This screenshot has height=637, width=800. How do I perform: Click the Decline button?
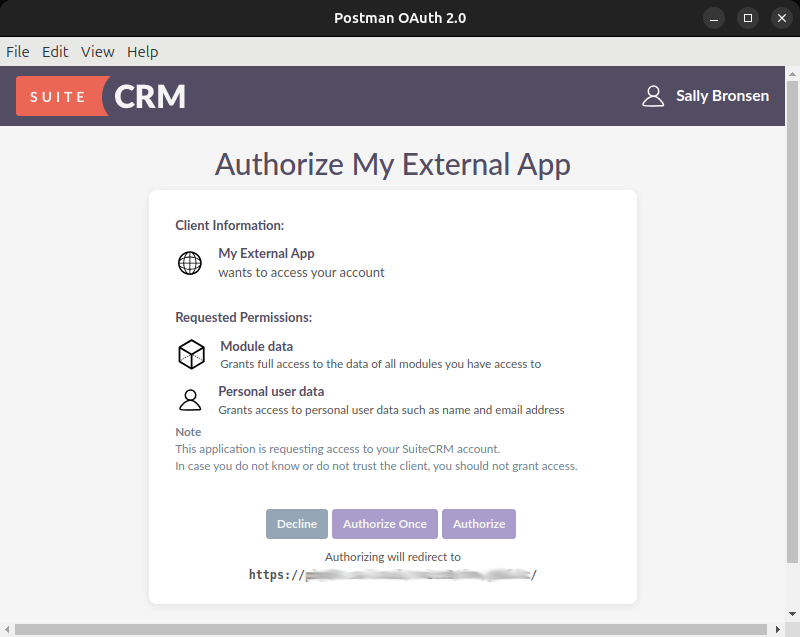tap(296, 523)
